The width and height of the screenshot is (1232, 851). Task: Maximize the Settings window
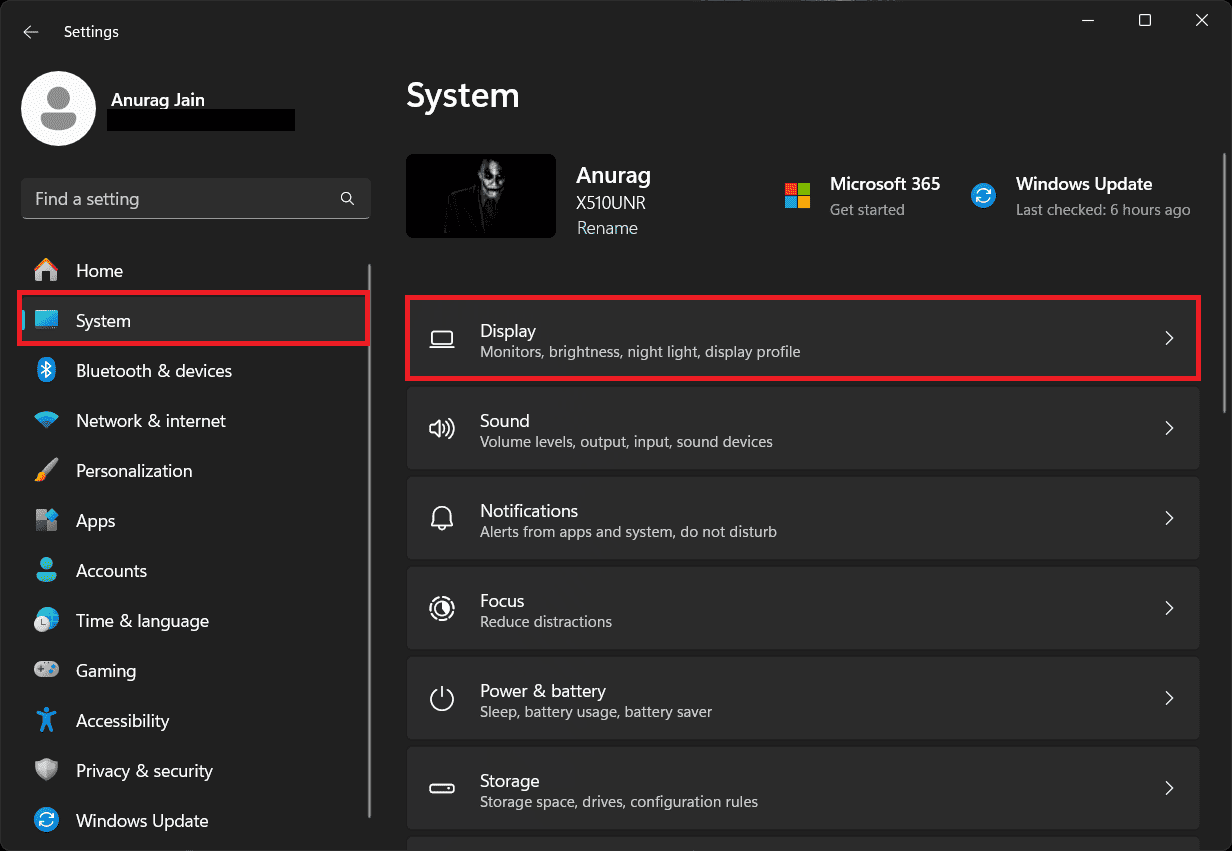[x=1145, y=21]
